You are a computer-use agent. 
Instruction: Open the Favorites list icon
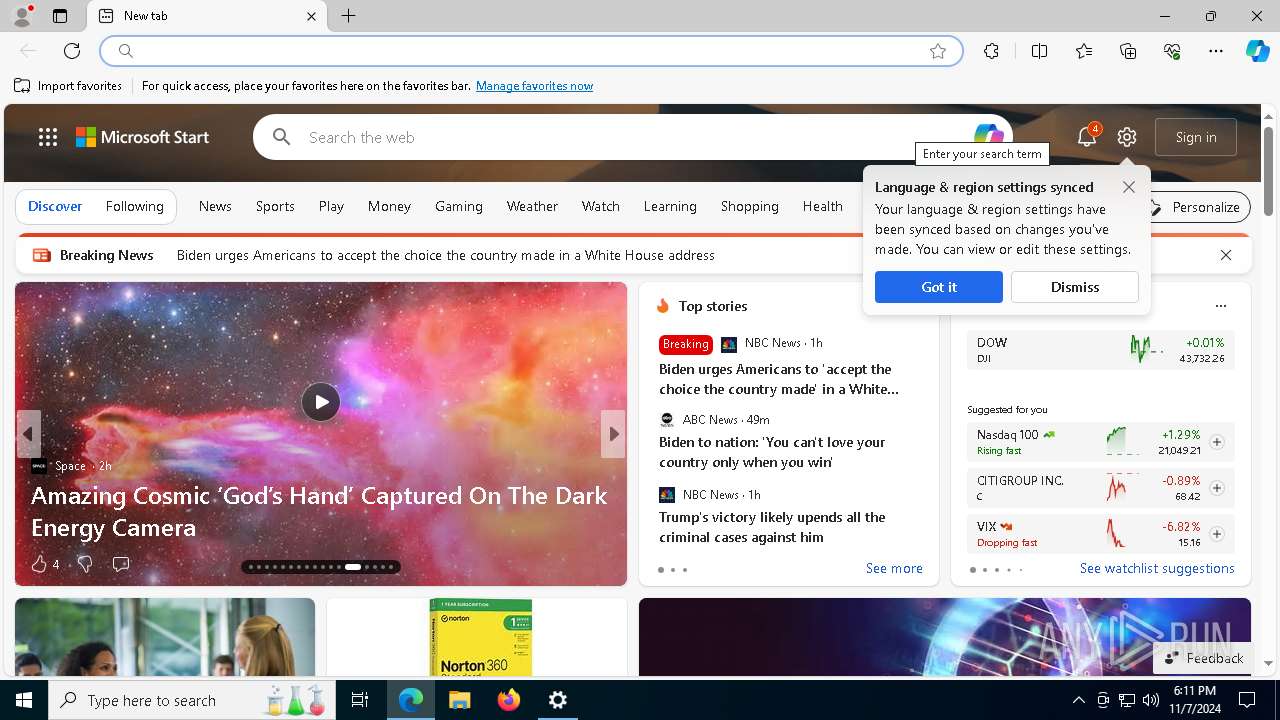(1084, 51)
